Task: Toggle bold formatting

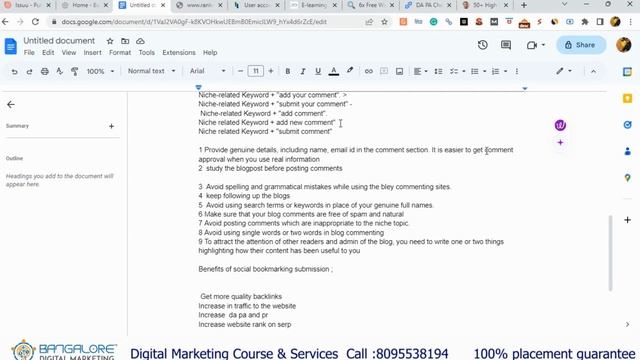Action: coord(288,71)
